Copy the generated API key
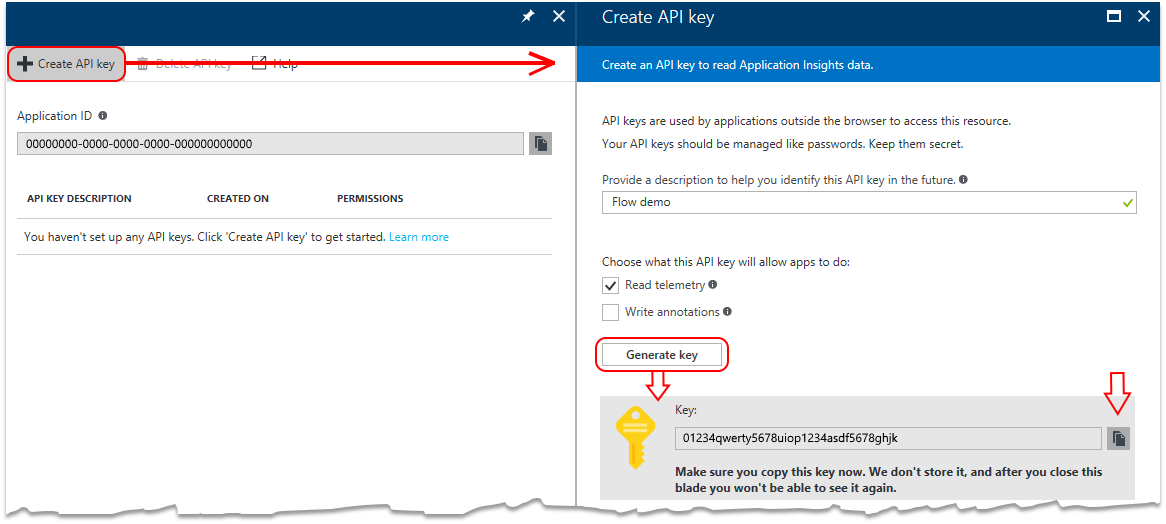The height and width of the screenshot is (524, 1166). click(x=1118, y=438)
